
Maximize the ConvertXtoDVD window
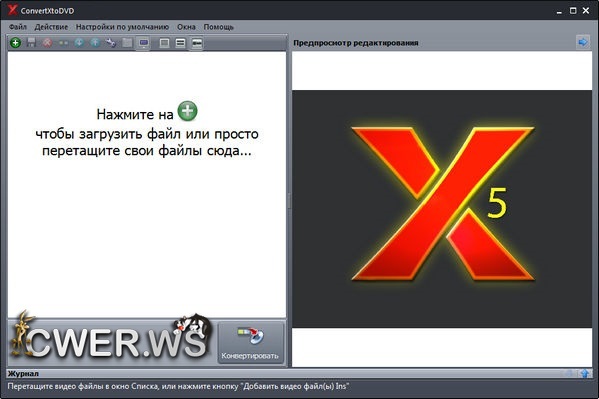point(573,11)
